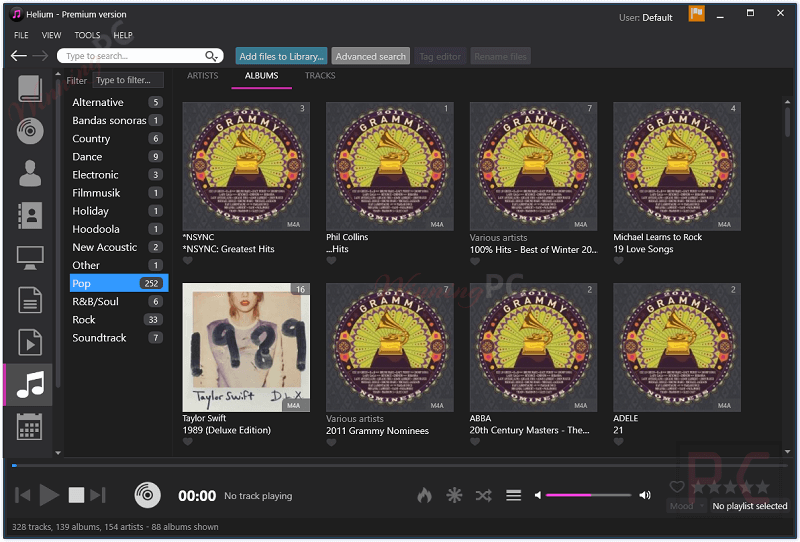
Task: Select the Dance genre
Action: [118, 157]
